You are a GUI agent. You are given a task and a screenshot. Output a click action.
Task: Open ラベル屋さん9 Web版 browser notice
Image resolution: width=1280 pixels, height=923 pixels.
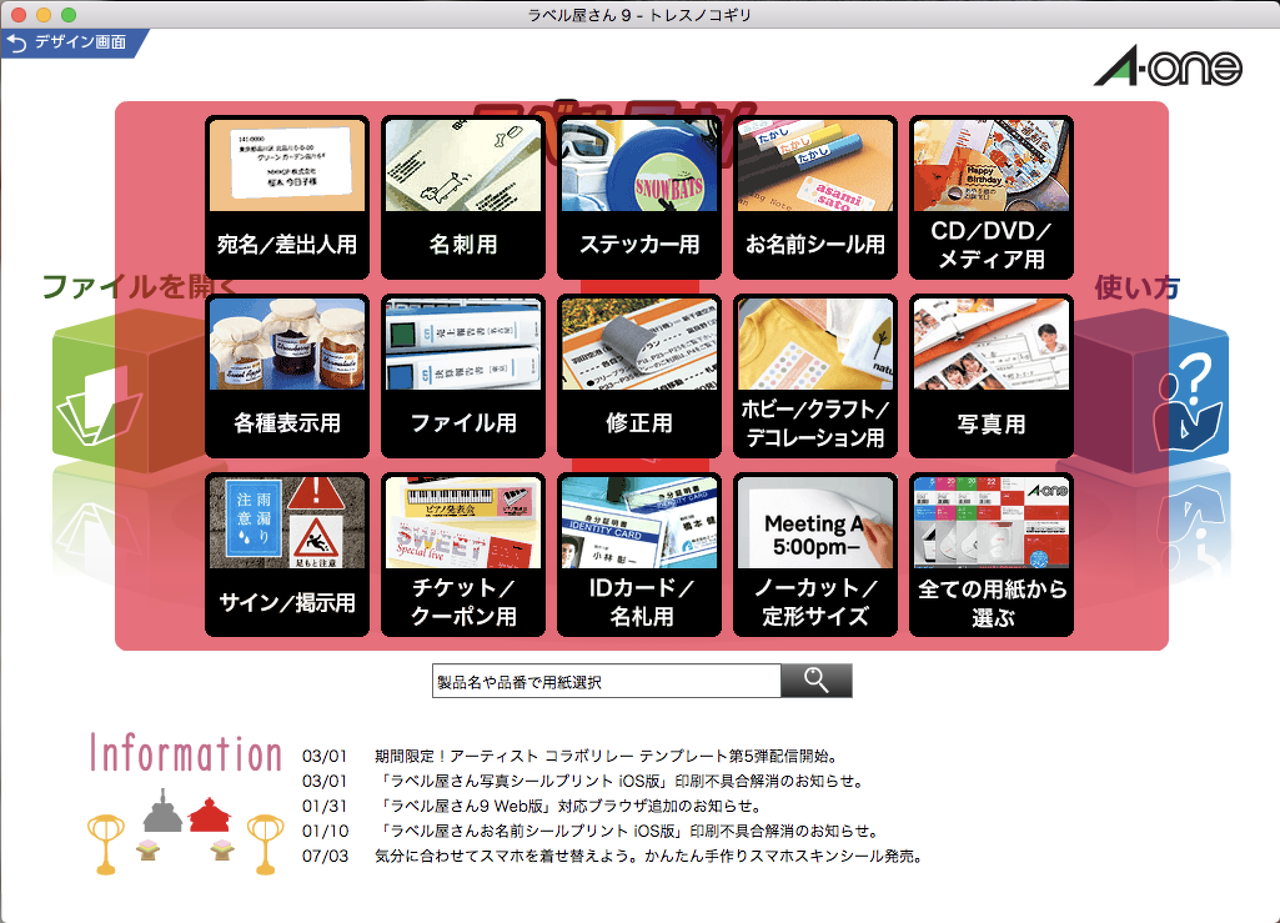569,806
